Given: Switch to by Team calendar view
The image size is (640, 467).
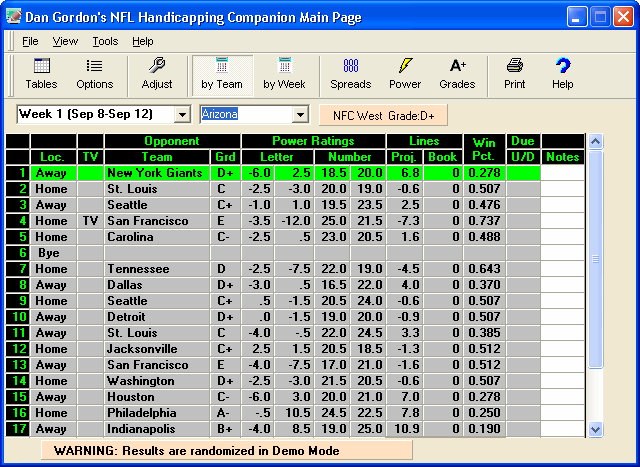Looking at the screenshot, I should [x=222, y=76].
